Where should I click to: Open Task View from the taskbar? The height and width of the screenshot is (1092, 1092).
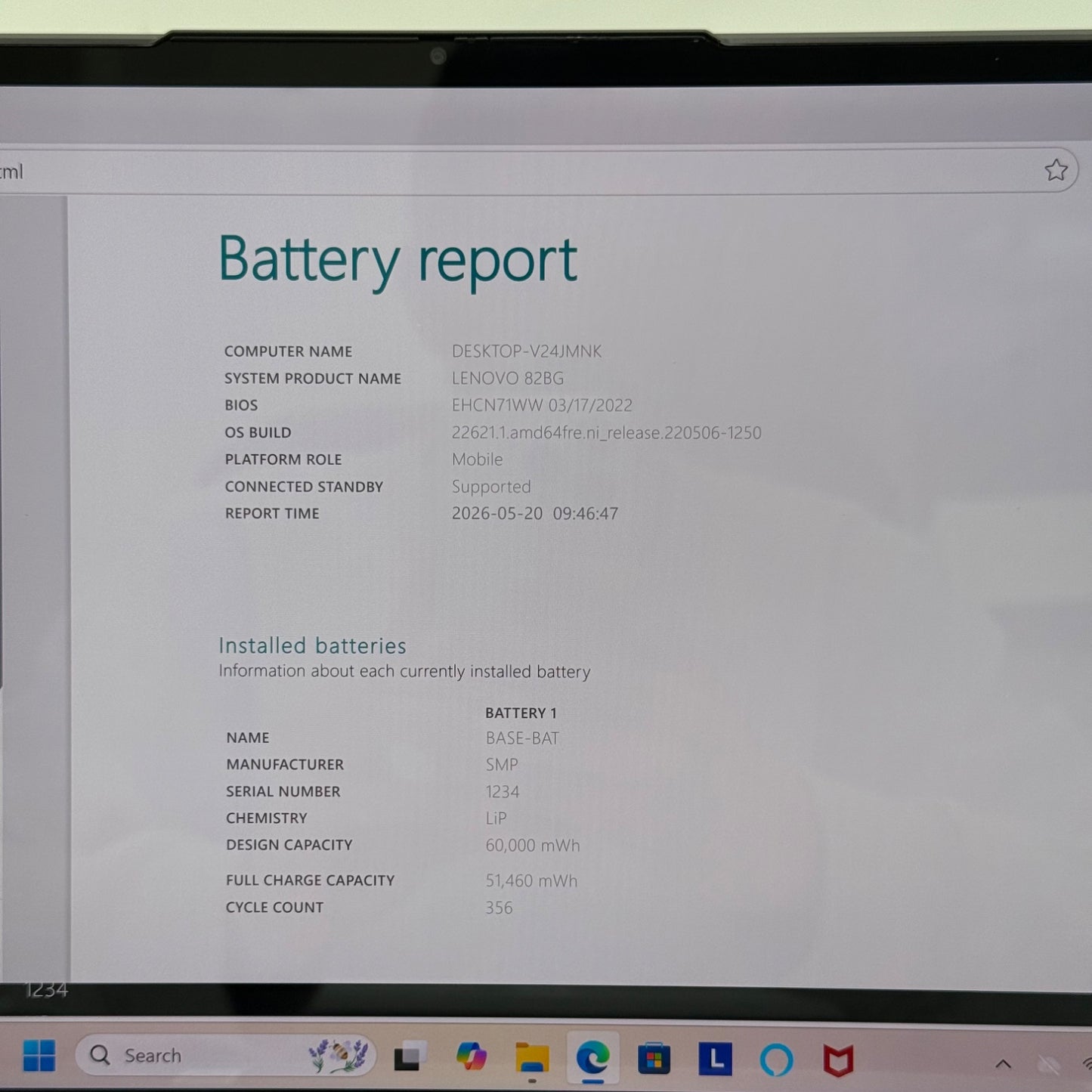pyautogui.click(x=410, y=1056)
